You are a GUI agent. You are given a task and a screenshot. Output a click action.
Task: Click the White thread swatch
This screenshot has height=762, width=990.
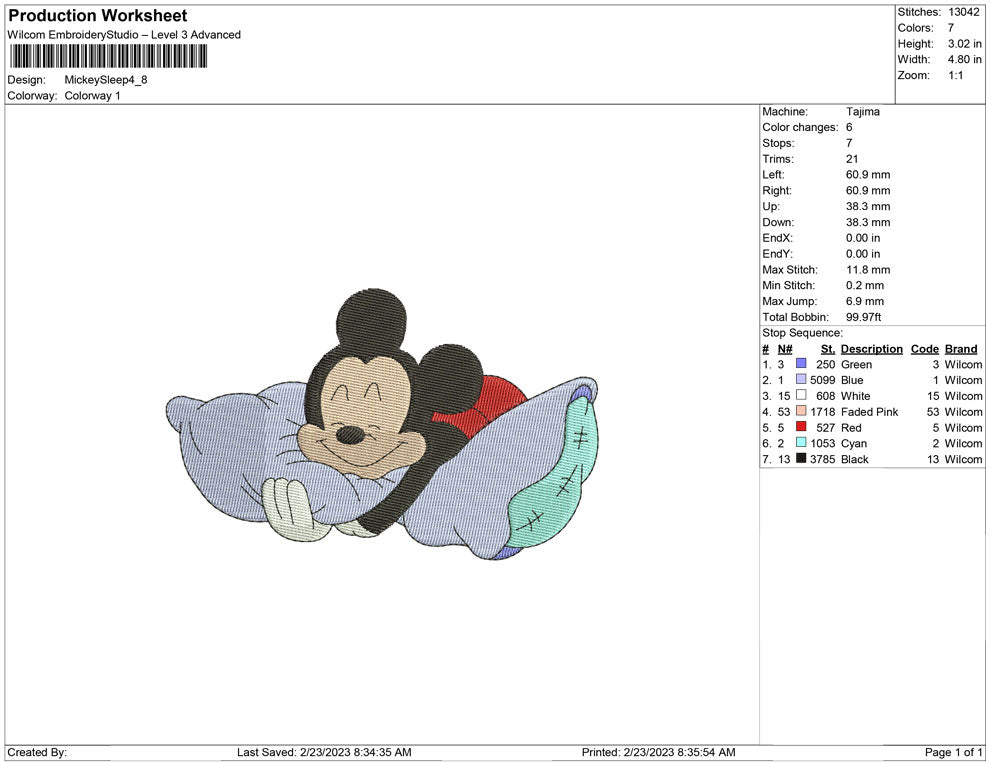(x=799, y=396)
